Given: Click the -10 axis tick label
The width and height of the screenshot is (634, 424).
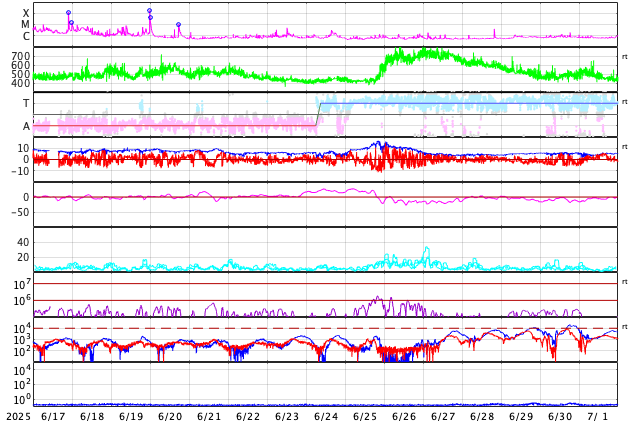Looking at the screenshot, I should pos(19,171).
